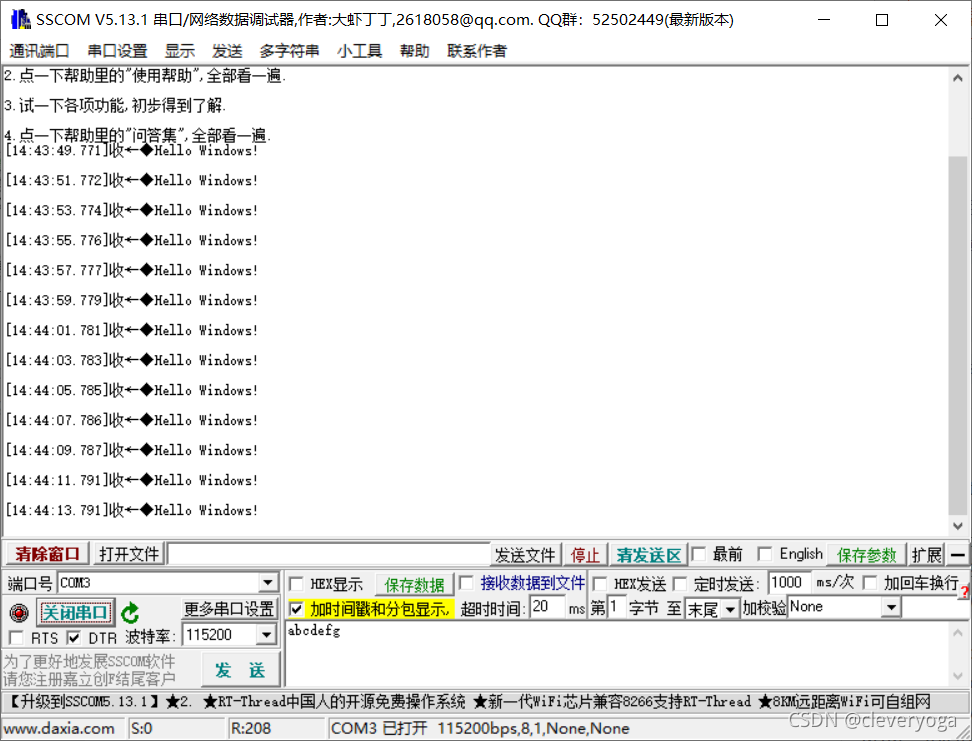This screenshot has height=741, width=972.
Task: Click the red port status indicator icon
Action: 18,613
